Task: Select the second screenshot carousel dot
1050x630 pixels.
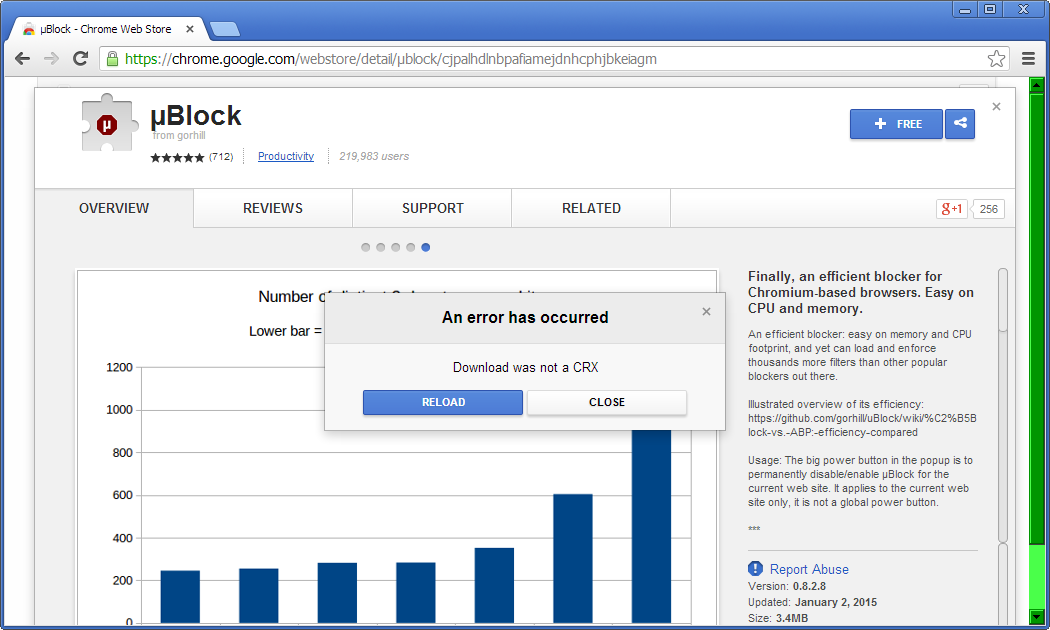Action: point(380,247)
